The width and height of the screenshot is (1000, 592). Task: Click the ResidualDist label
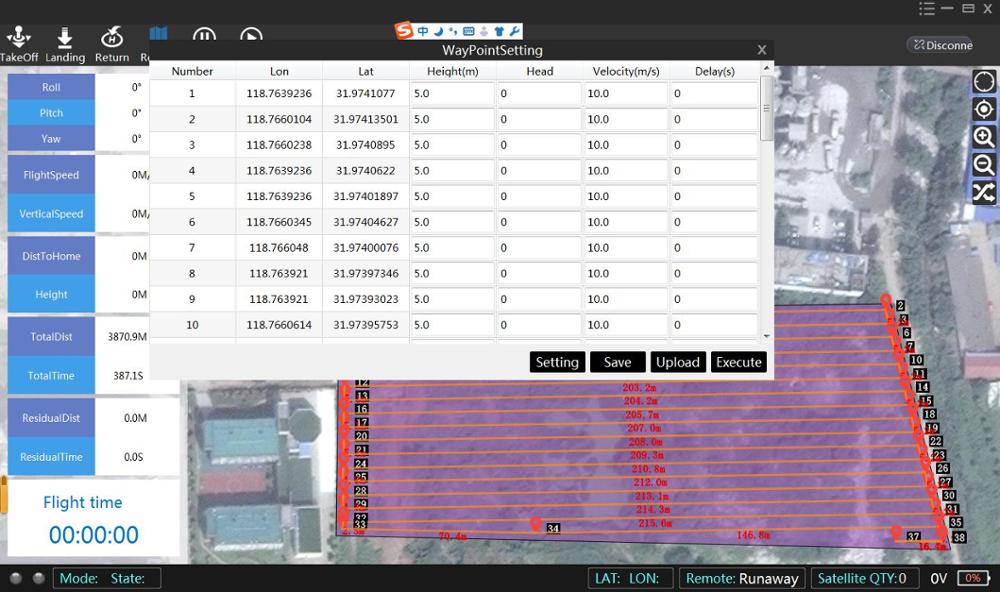pos(51,418)
